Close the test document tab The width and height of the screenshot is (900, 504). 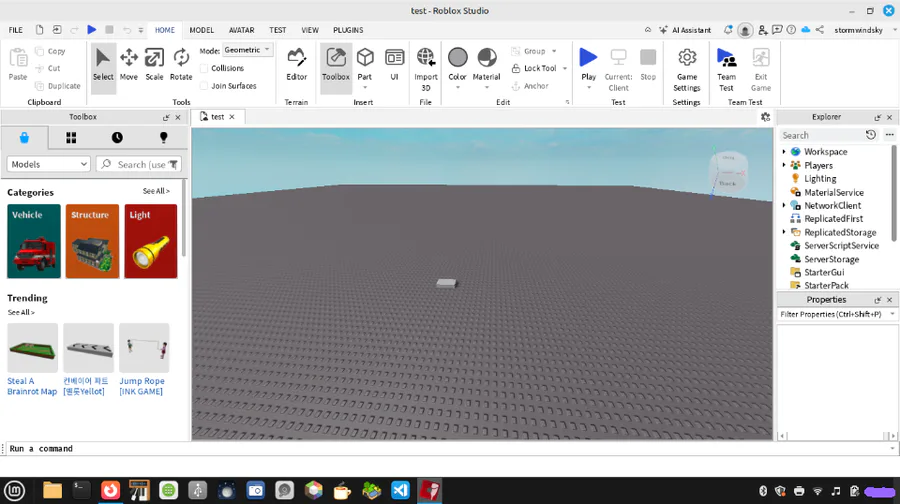[x=232, y=117]
